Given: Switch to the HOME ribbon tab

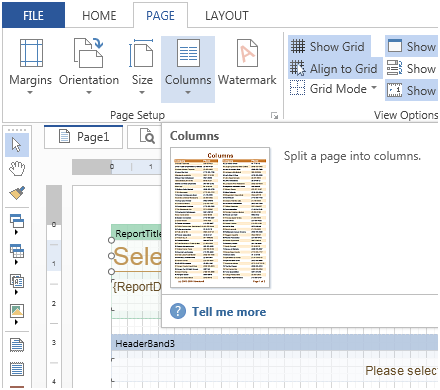Looking at the screenshot, I should click(99, 16).
